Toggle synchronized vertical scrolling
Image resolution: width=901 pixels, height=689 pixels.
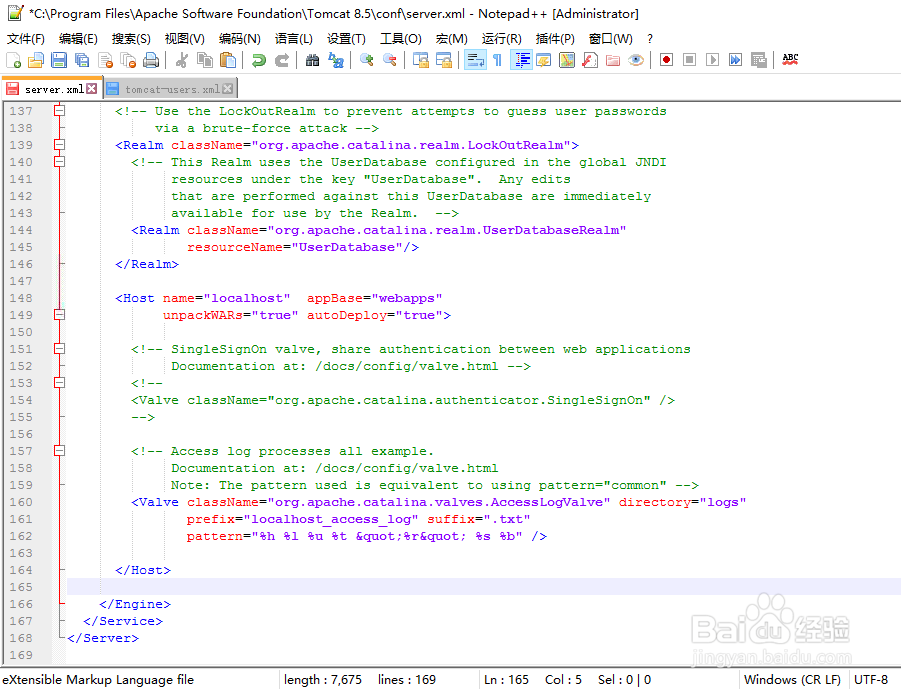tap(421, 60)
